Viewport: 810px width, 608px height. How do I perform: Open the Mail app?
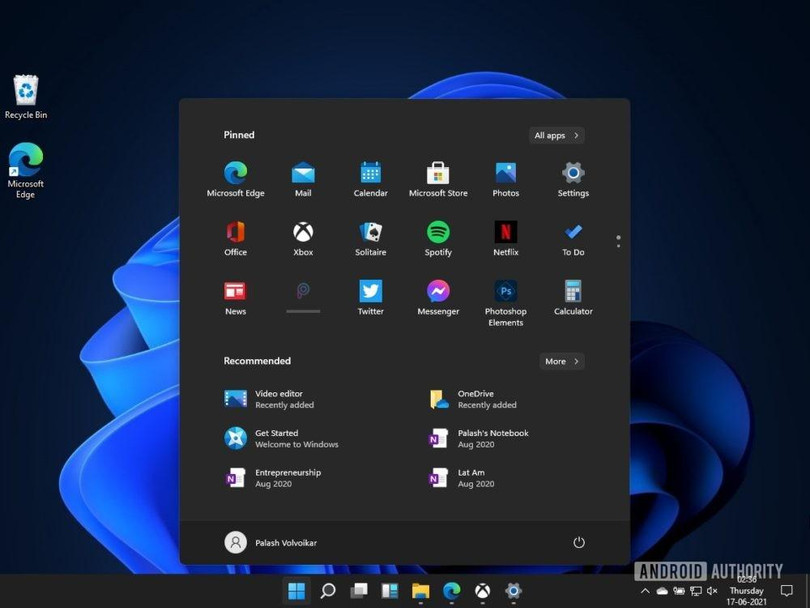(302, 170)
